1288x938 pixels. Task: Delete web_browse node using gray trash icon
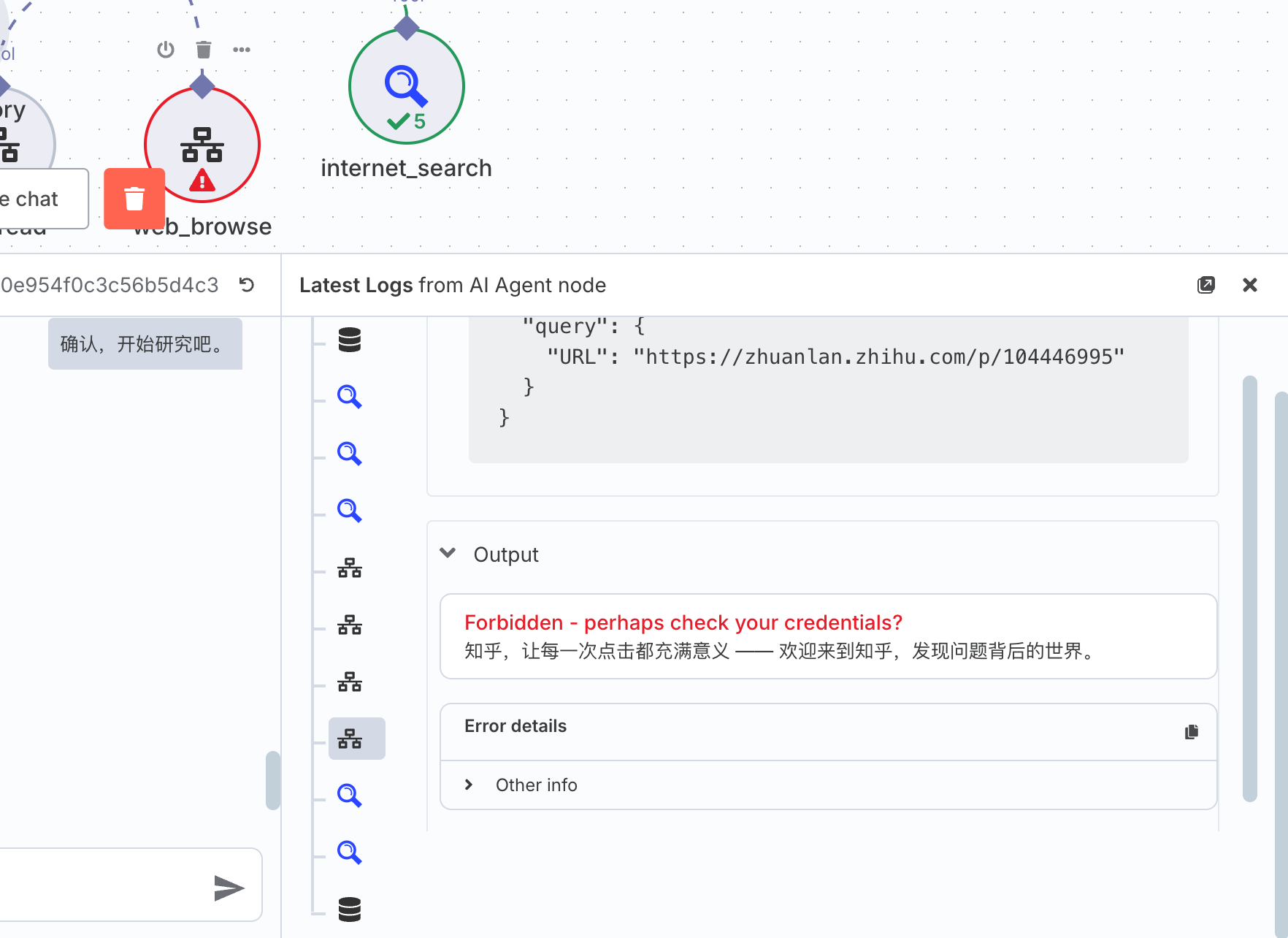204,50
